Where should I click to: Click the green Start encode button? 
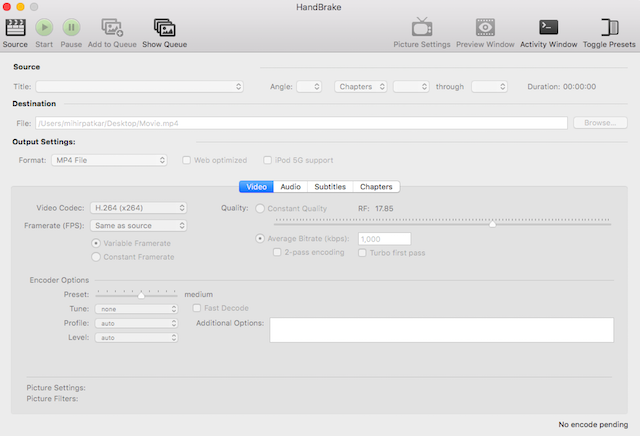pyautogui.click(x=44, y=28)
